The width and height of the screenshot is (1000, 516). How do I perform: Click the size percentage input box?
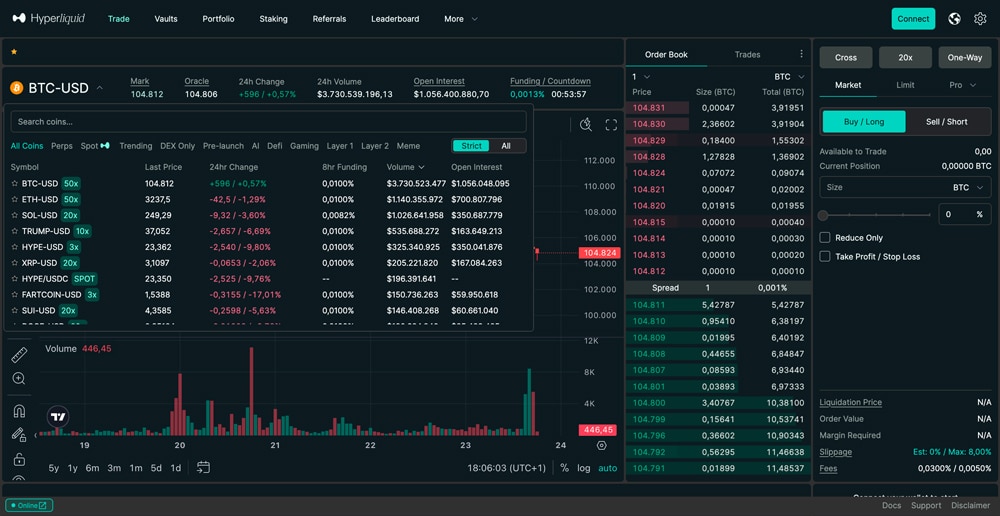coord(964,214)
